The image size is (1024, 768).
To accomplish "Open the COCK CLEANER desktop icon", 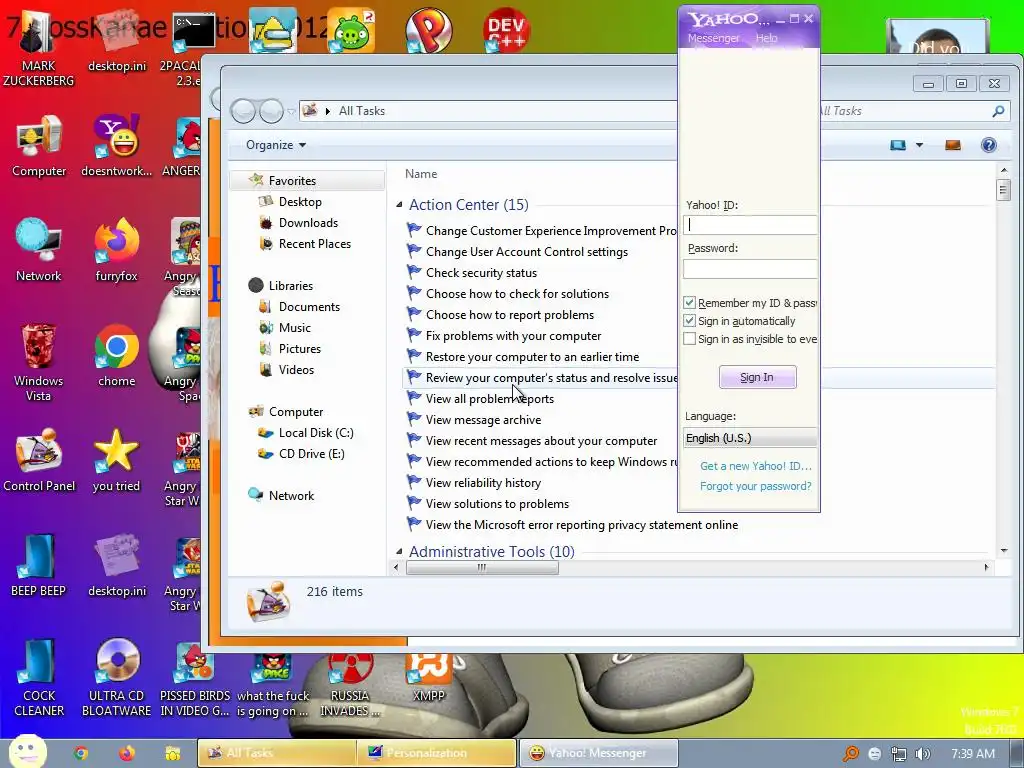I will tap(39, 678).
